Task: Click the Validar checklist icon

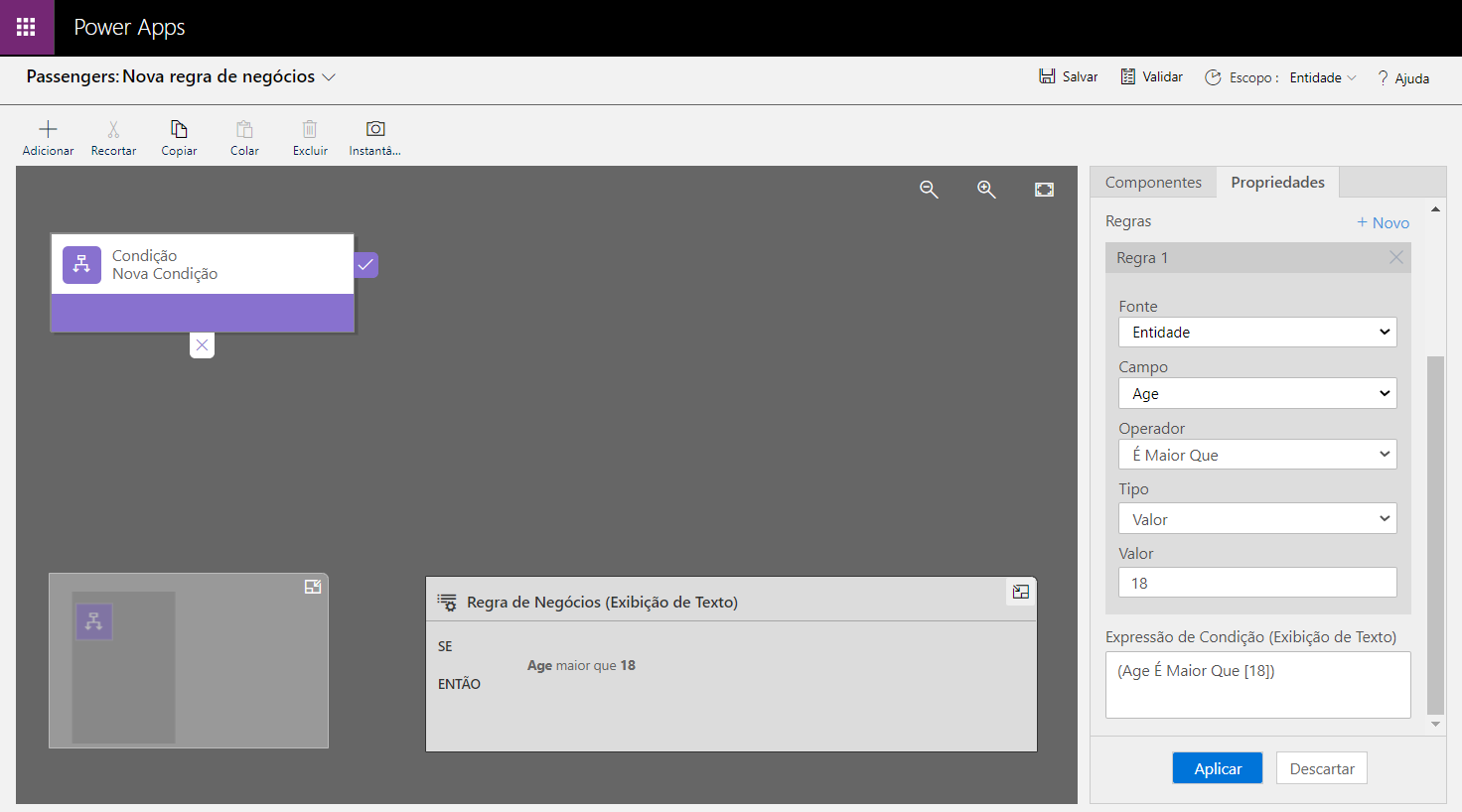Action: [1128, 76]
